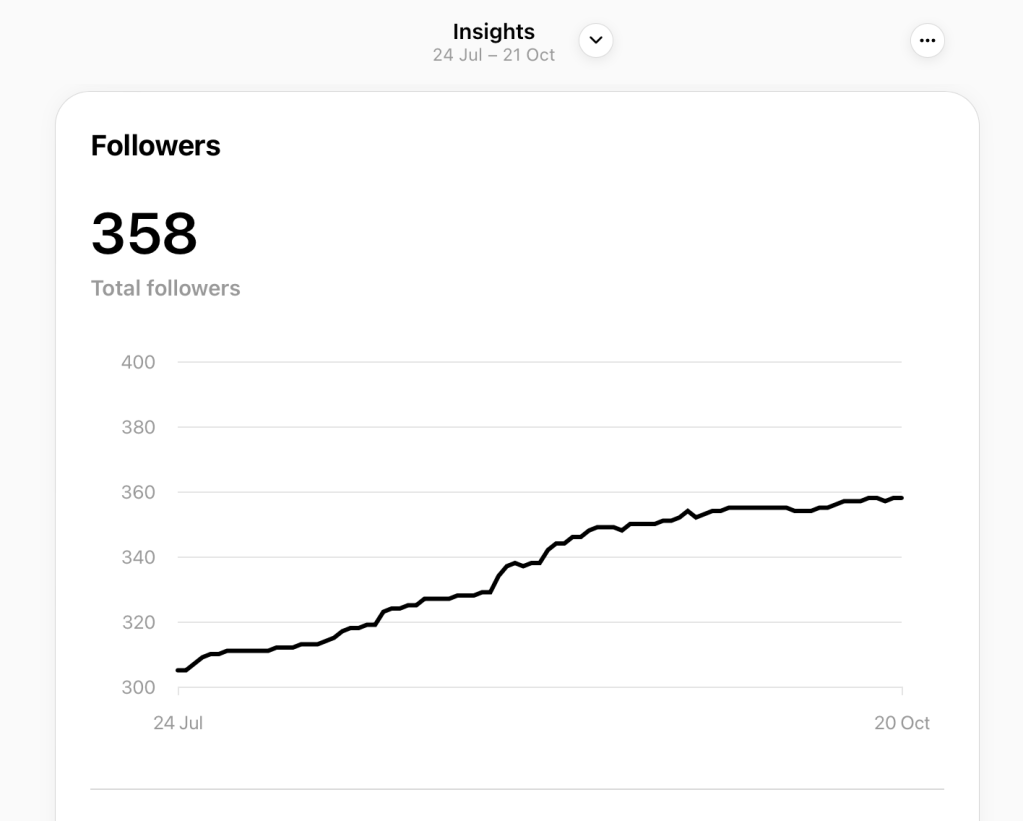Click the 400 y-axis label
The height and width of the screenshot is (821, 1023).
(138, 362)
